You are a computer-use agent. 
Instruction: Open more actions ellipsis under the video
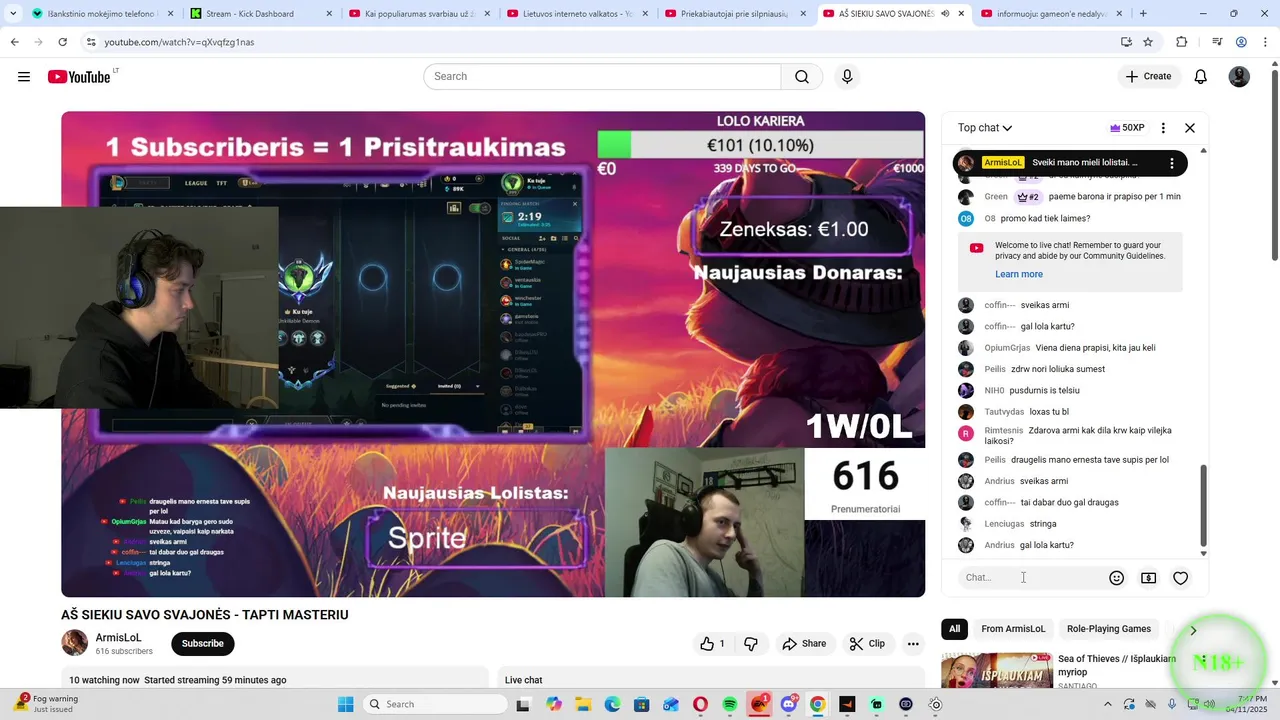pos(913,644)
